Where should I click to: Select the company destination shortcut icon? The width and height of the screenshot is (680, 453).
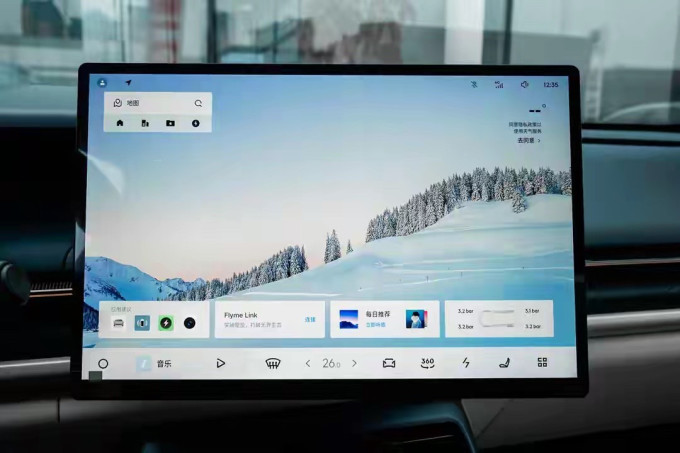[145, 124]
